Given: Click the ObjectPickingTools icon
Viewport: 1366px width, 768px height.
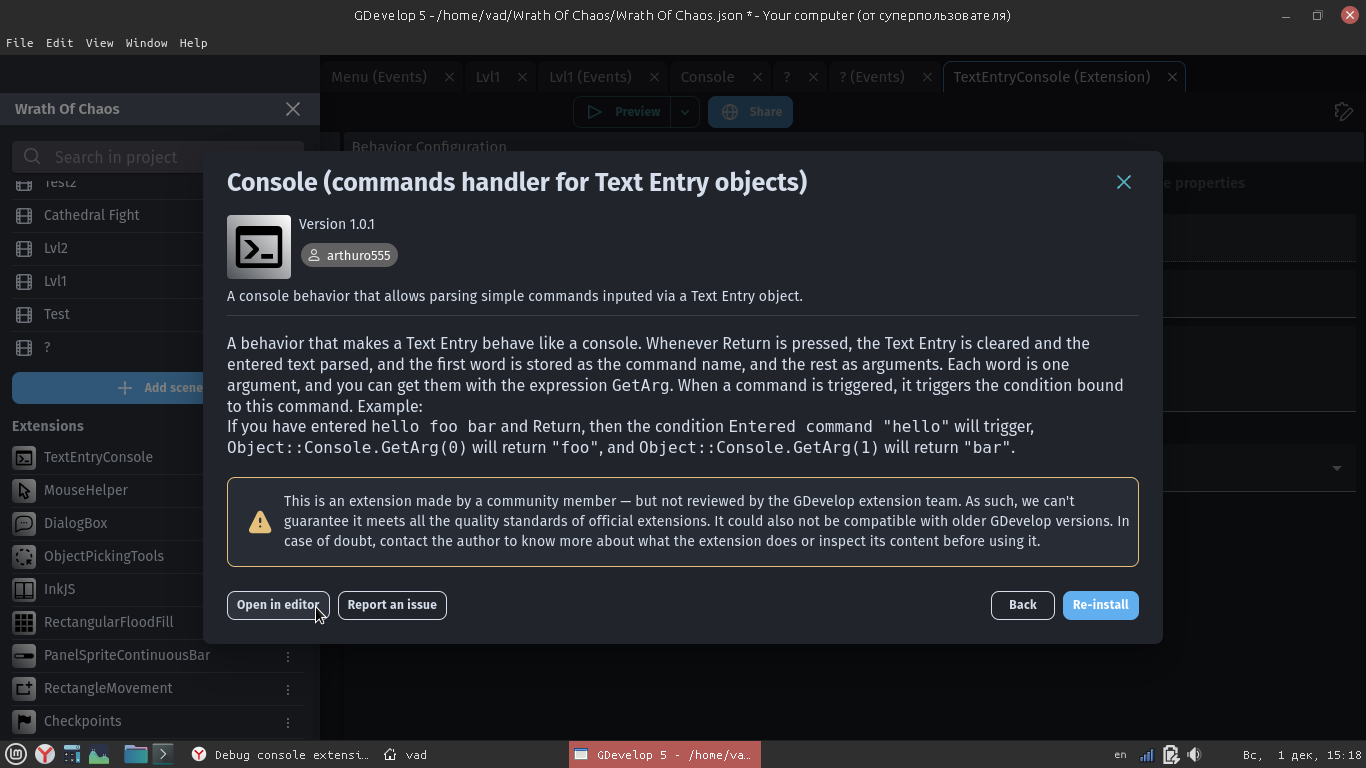Looking at the screenshot, I should pyautogui.click(x=25, y=556).
